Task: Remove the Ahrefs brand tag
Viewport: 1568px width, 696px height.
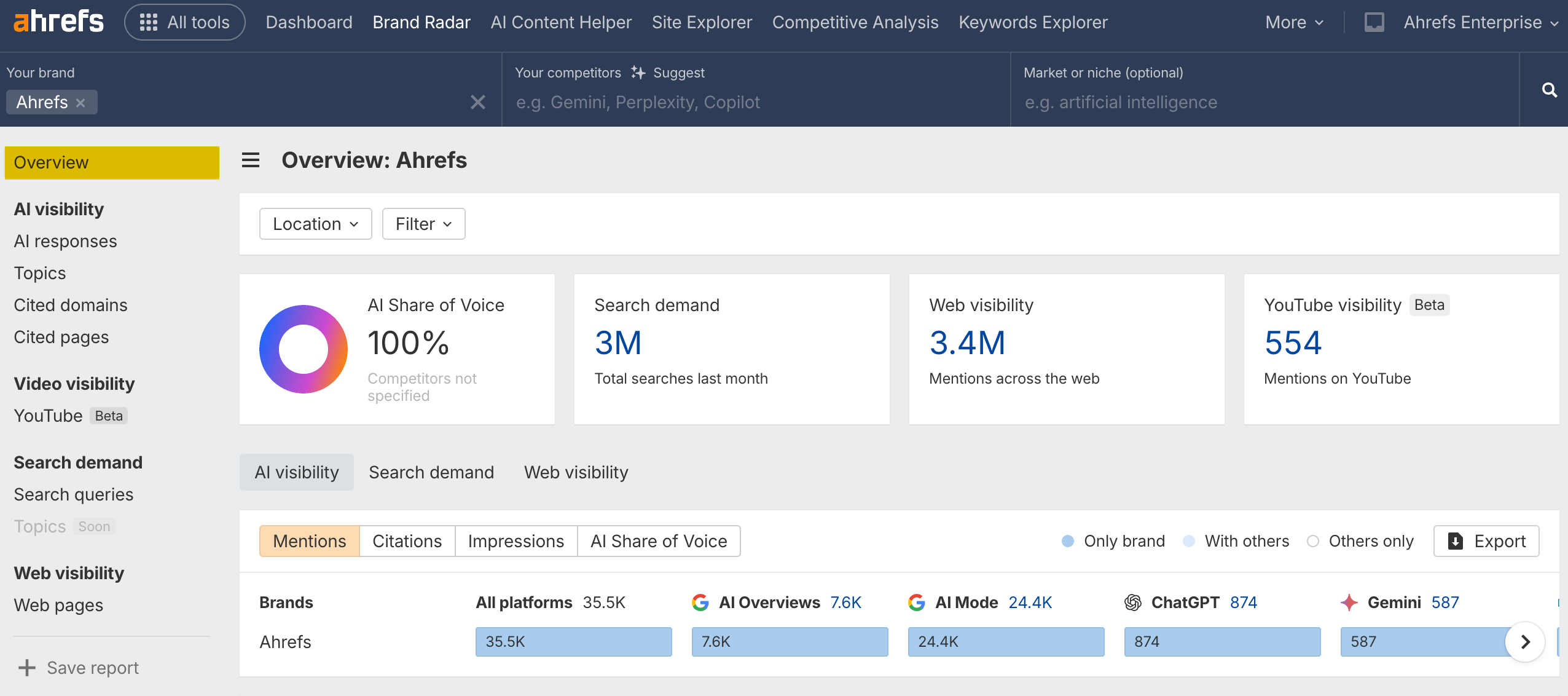Action: [80, 103]
